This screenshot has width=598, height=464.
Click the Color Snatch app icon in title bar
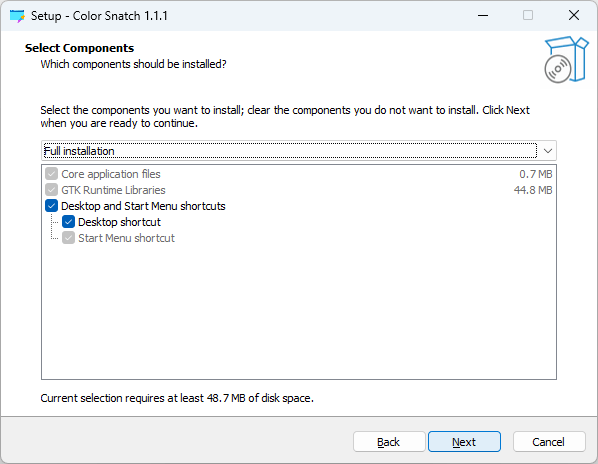click(17, 16)
